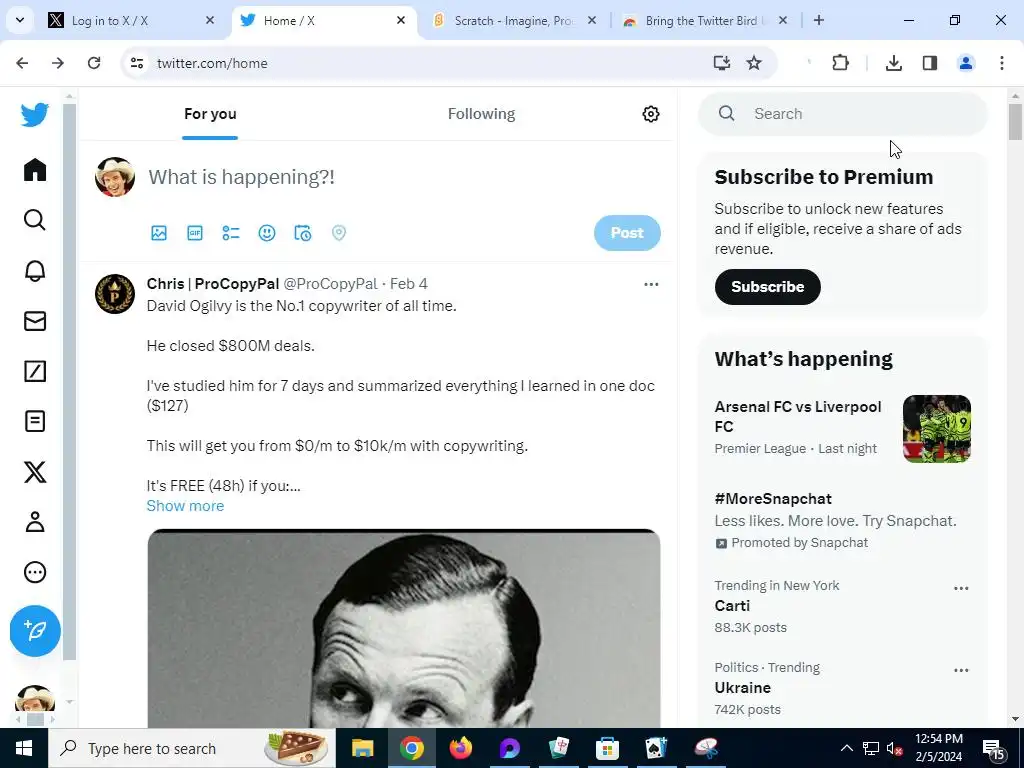This screenshot has width=1024, height=768.
Task: Open Microsoft Store from taskbar
Action: coord(607,748)
